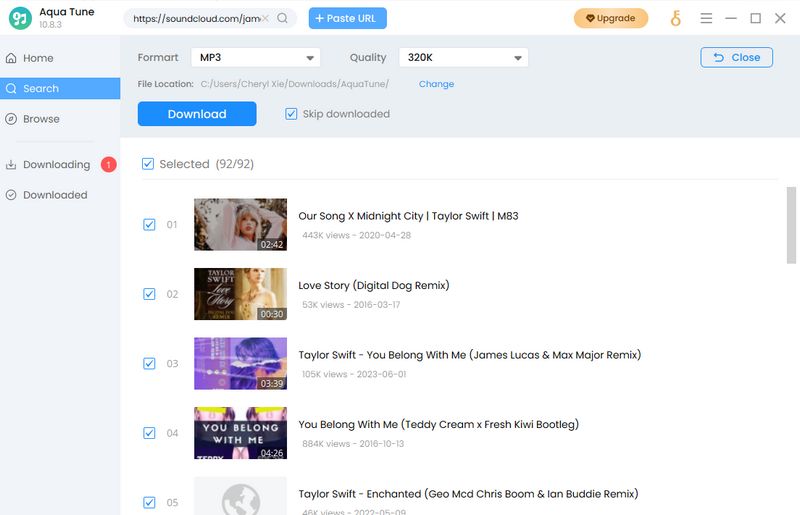Click "443K views - 2020-04-28" text
Screen dimensions: 800x515
(x=357, y=235)
